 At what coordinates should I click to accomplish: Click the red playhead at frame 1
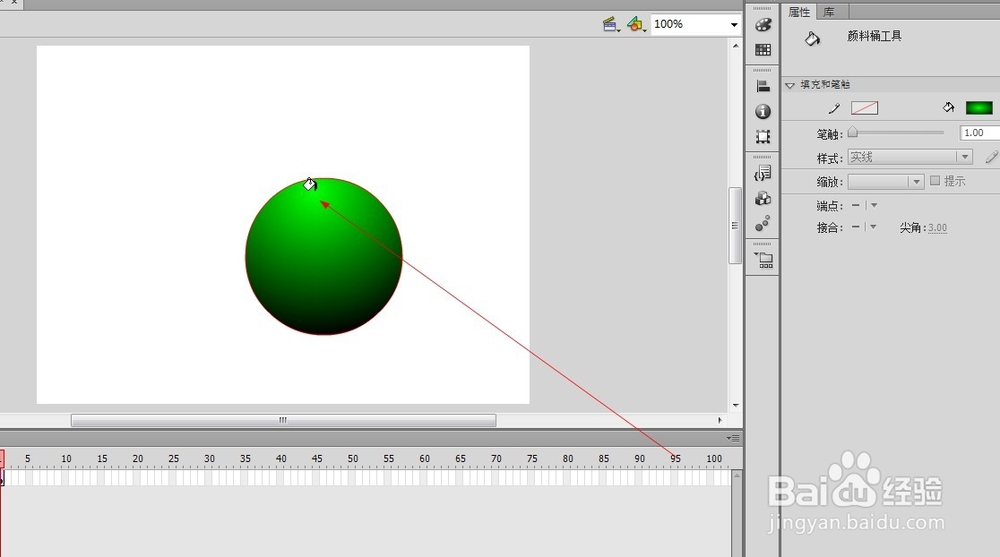(2, 458)
